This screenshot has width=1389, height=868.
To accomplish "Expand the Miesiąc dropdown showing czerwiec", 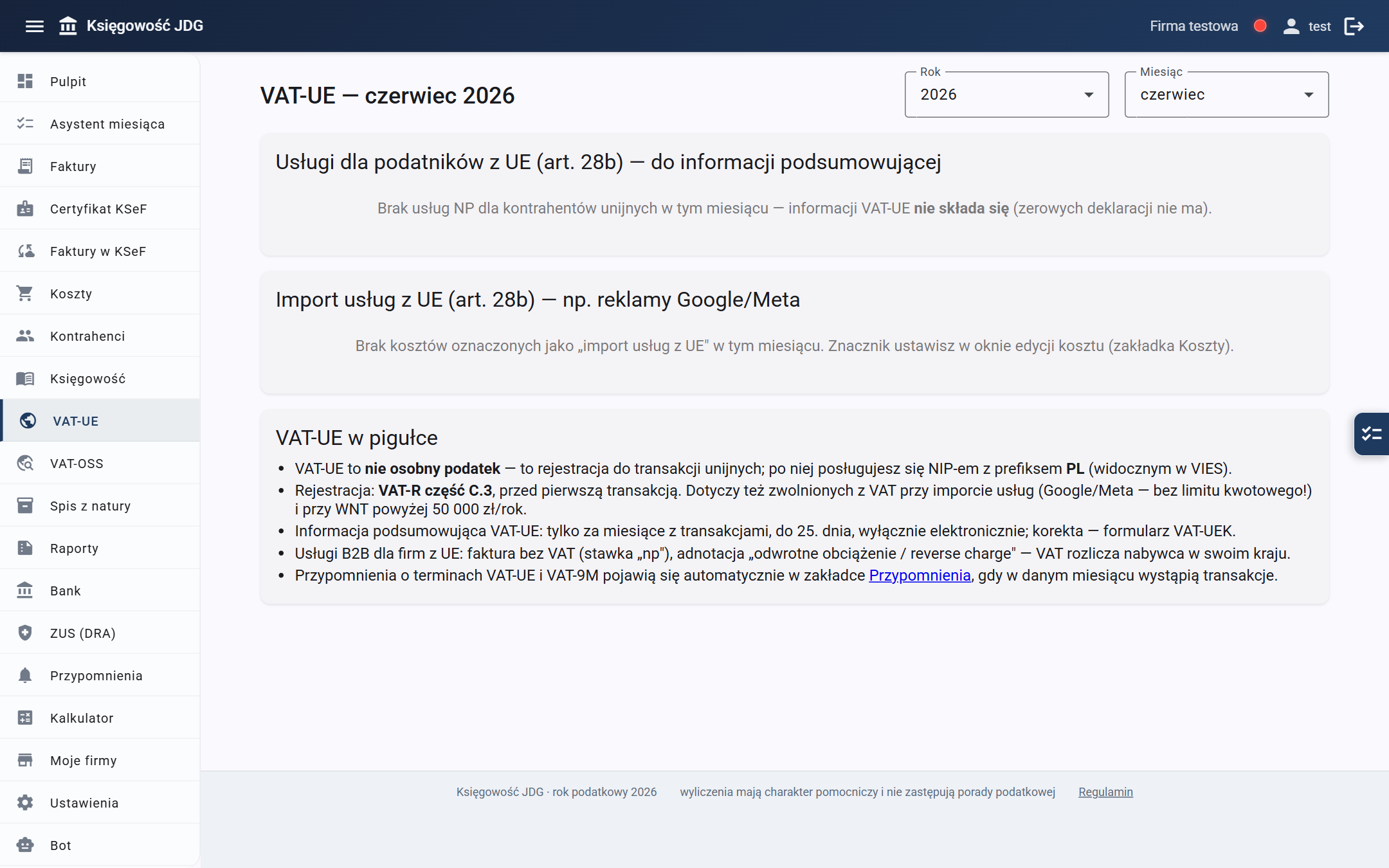I will [x=1226, y=95].
